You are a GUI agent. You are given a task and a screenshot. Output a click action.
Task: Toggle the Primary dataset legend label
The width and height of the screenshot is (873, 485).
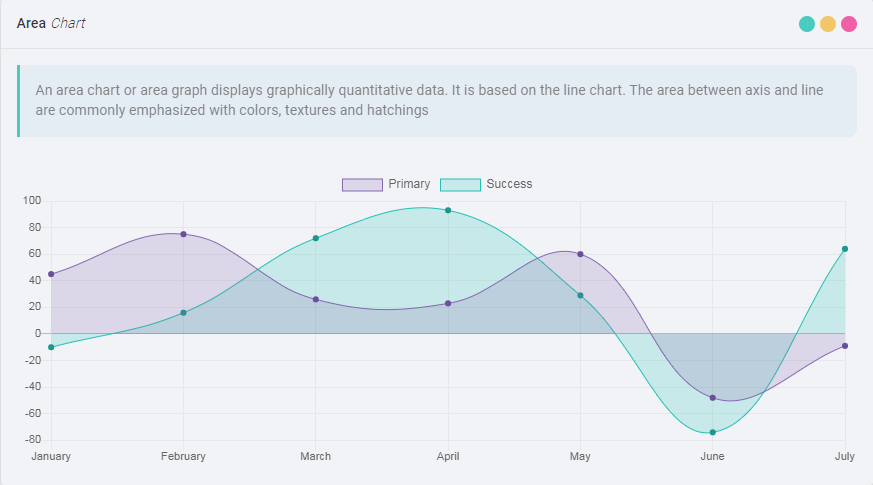[x=409, y=184]
